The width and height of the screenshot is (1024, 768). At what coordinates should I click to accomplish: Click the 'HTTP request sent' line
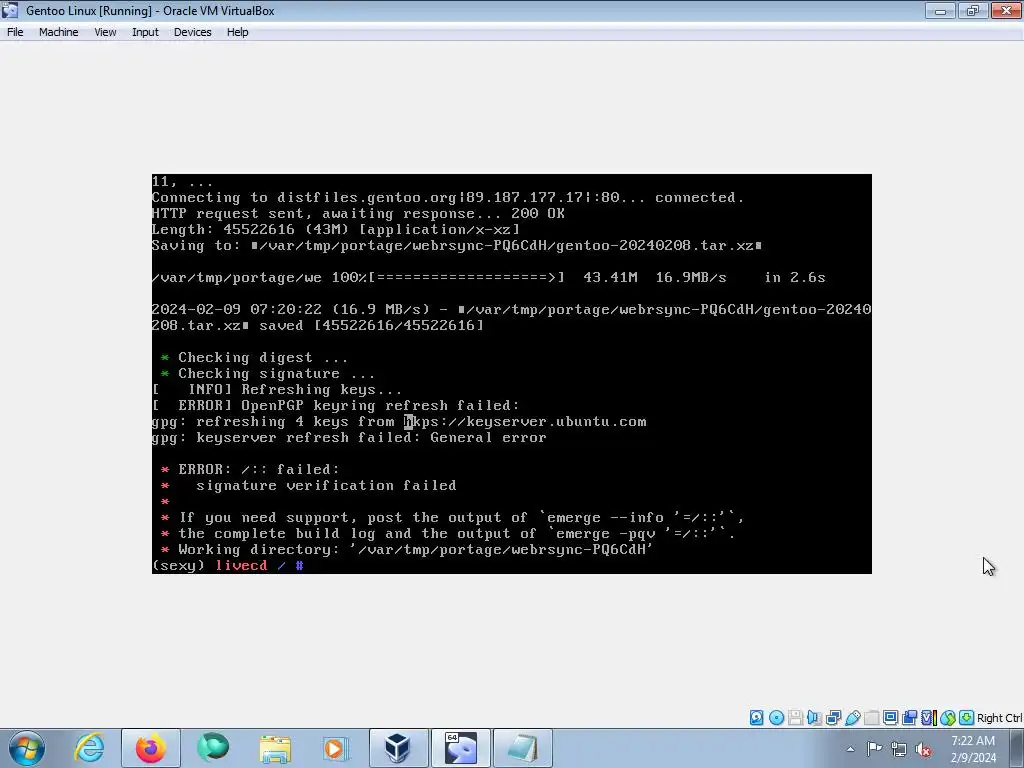(x=358, y=214)
